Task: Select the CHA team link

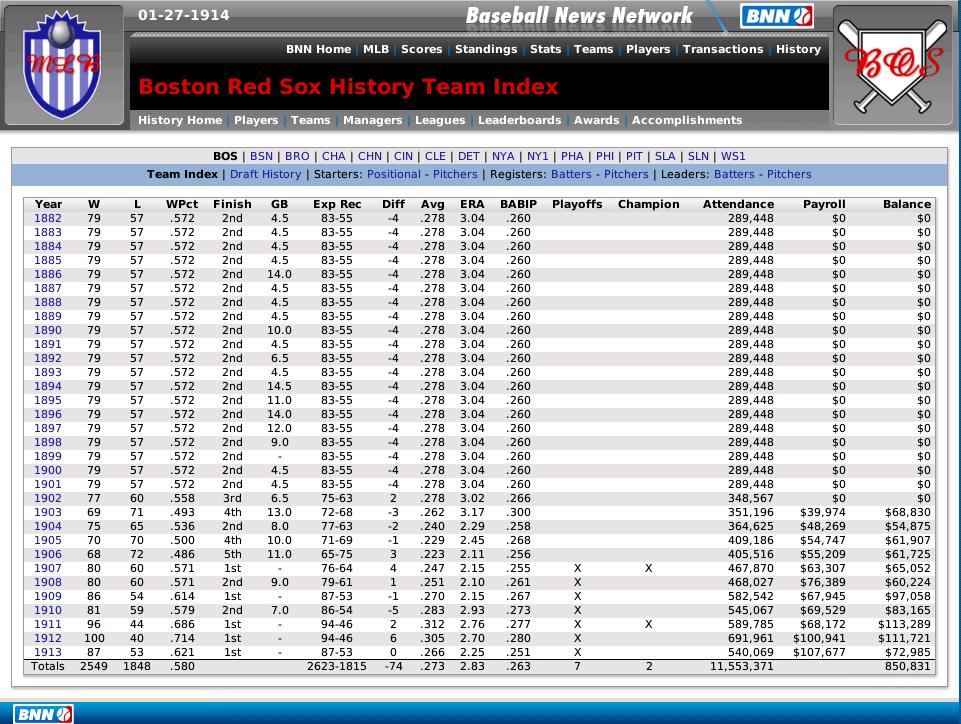Action: (x=333, y=156)
